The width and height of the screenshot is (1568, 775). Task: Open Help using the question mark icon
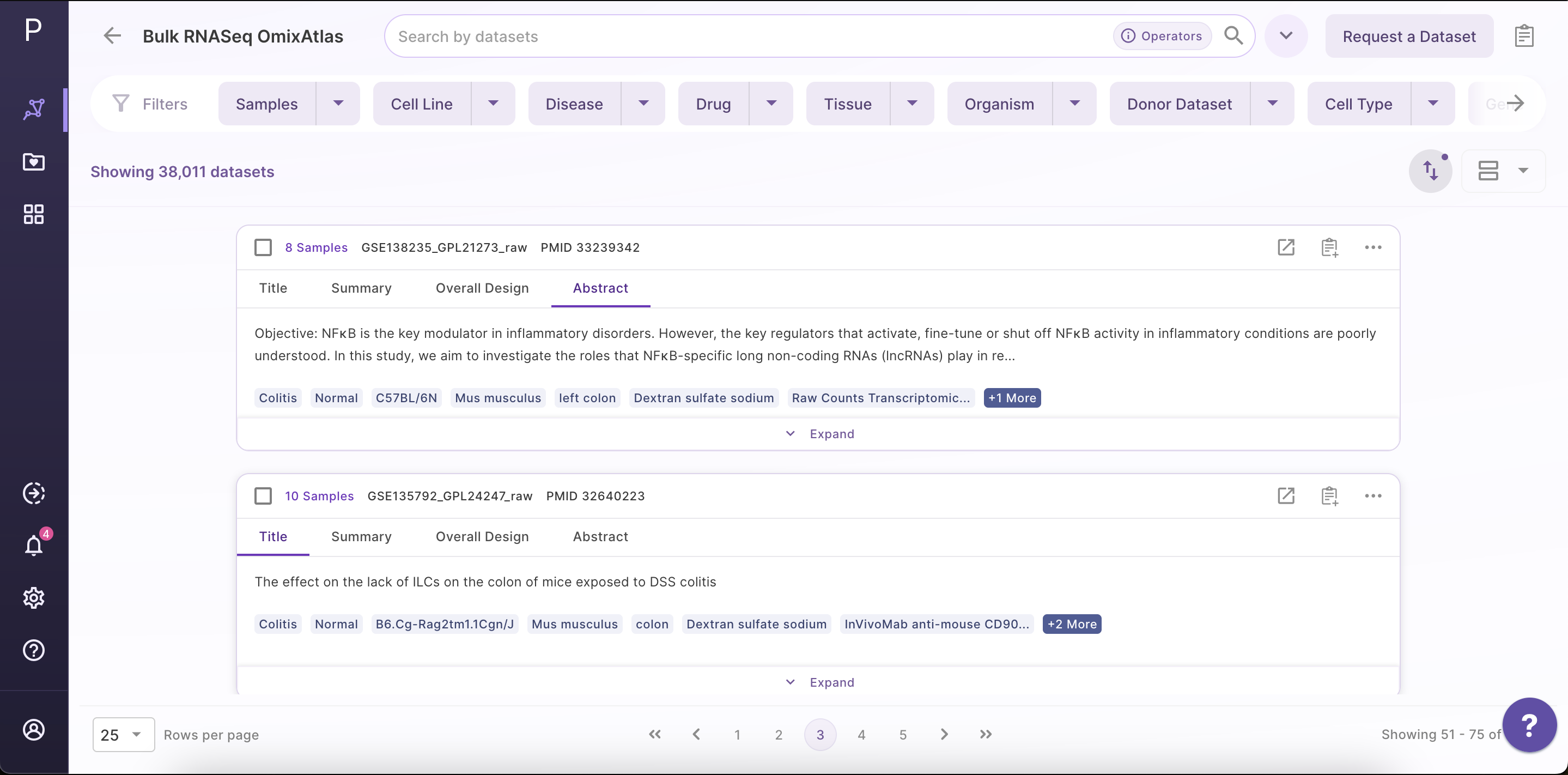tap(33, 650)
